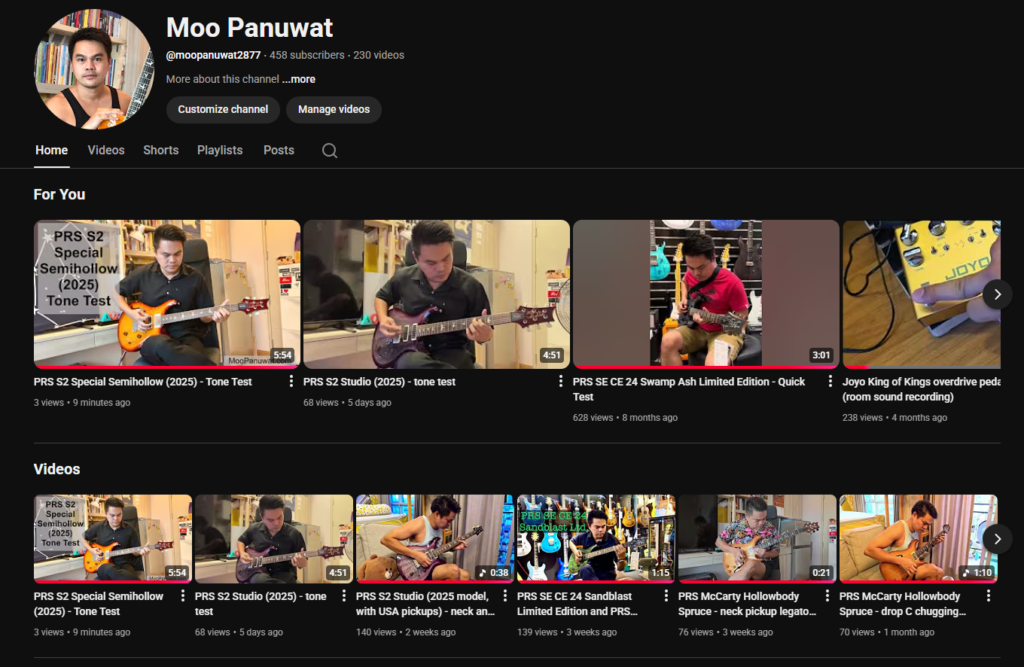Open three-dot menu for PRS S2 Studio (2025 model, with USA pickups)
Viewport: 1024px width, 667px height.
coord(505,596)
